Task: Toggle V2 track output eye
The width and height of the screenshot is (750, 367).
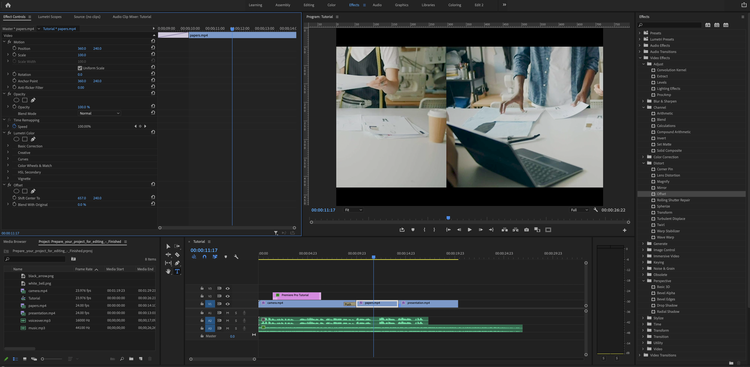Action: pos(228,296)
